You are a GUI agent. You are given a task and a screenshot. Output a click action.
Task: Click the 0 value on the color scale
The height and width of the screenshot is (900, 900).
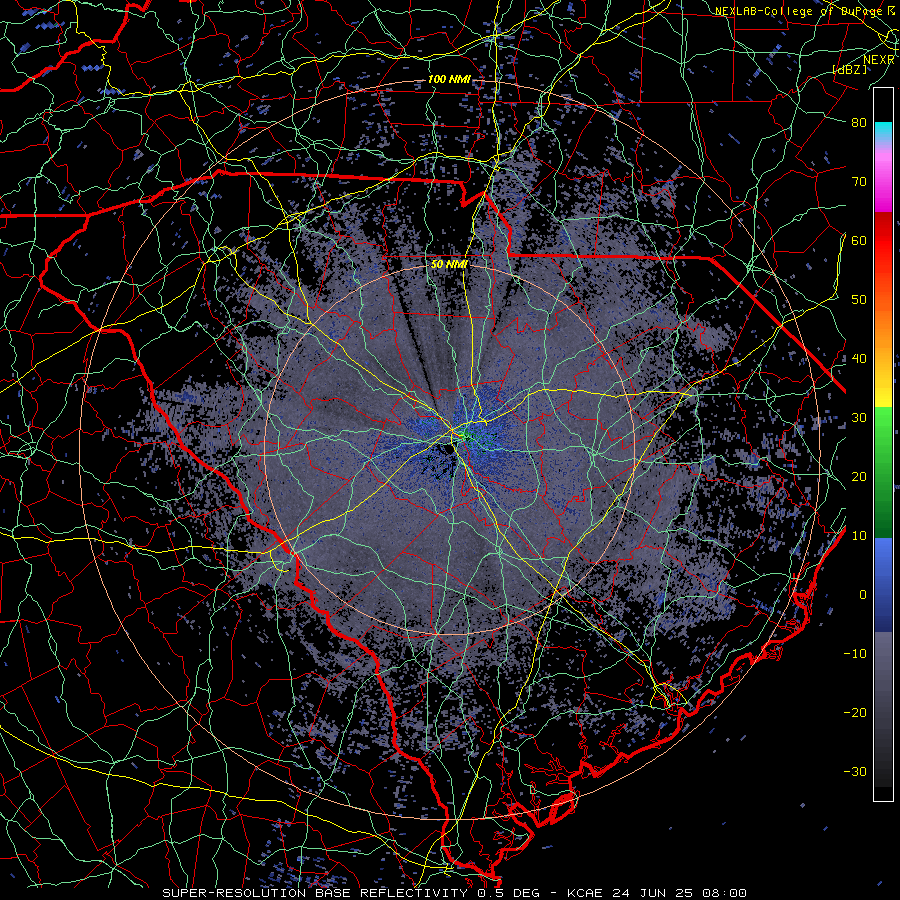pos(863,595)
